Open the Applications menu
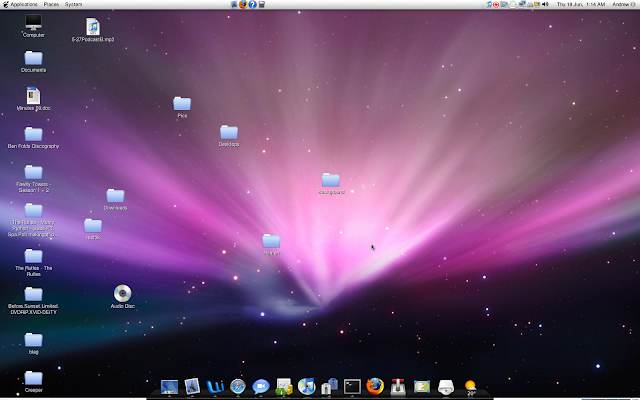This screenshot has width=640, height=400. coord(24,4)
